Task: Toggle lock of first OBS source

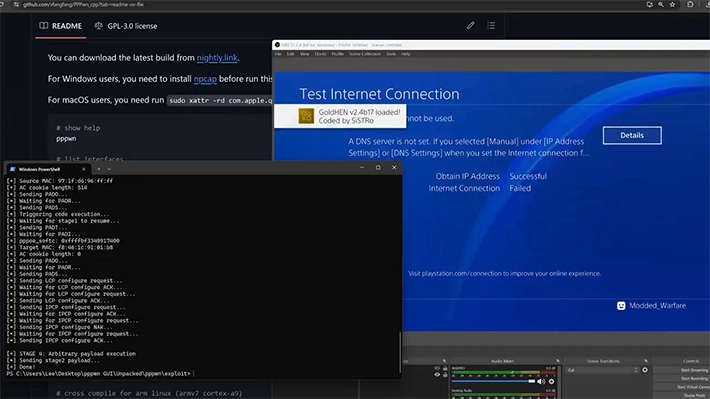Action: (x=445, y=369)
